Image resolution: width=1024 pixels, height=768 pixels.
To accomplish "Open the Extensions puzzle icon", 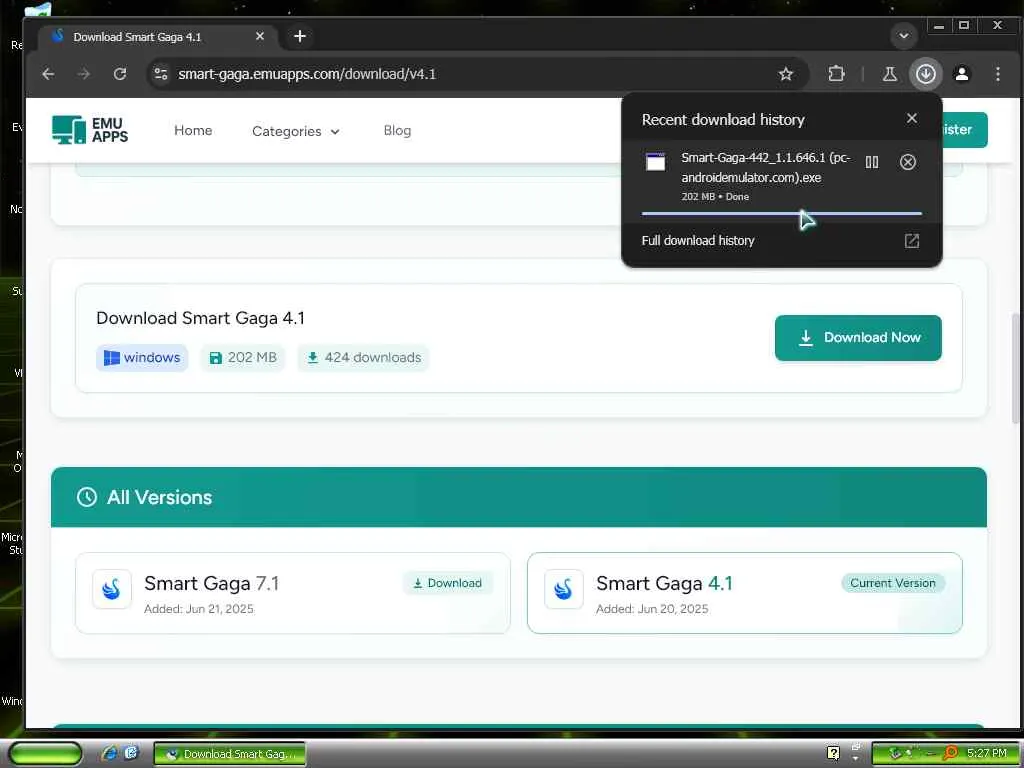I will (x=836, y=74).
